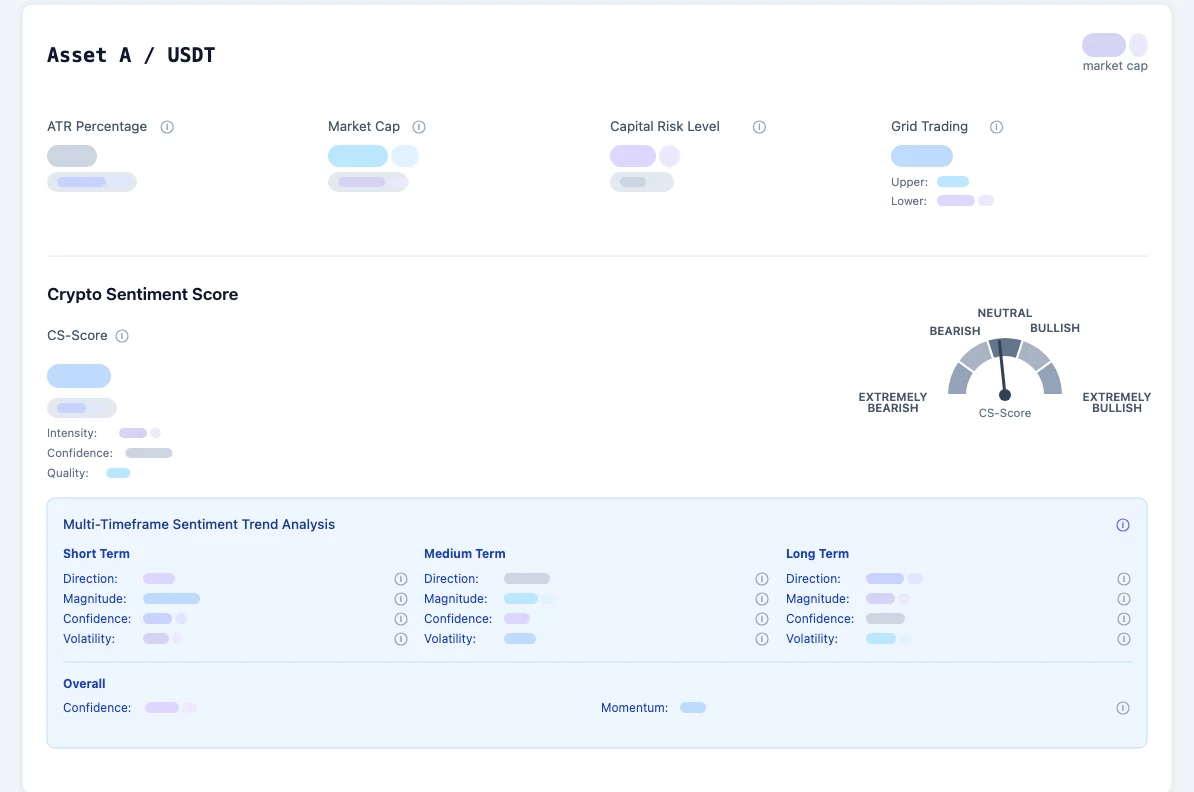Image resolution: width=1194 pixels, height=792 pixels.
Task: Click the 'Long Term' heading
Action: [x=817, y=554]
